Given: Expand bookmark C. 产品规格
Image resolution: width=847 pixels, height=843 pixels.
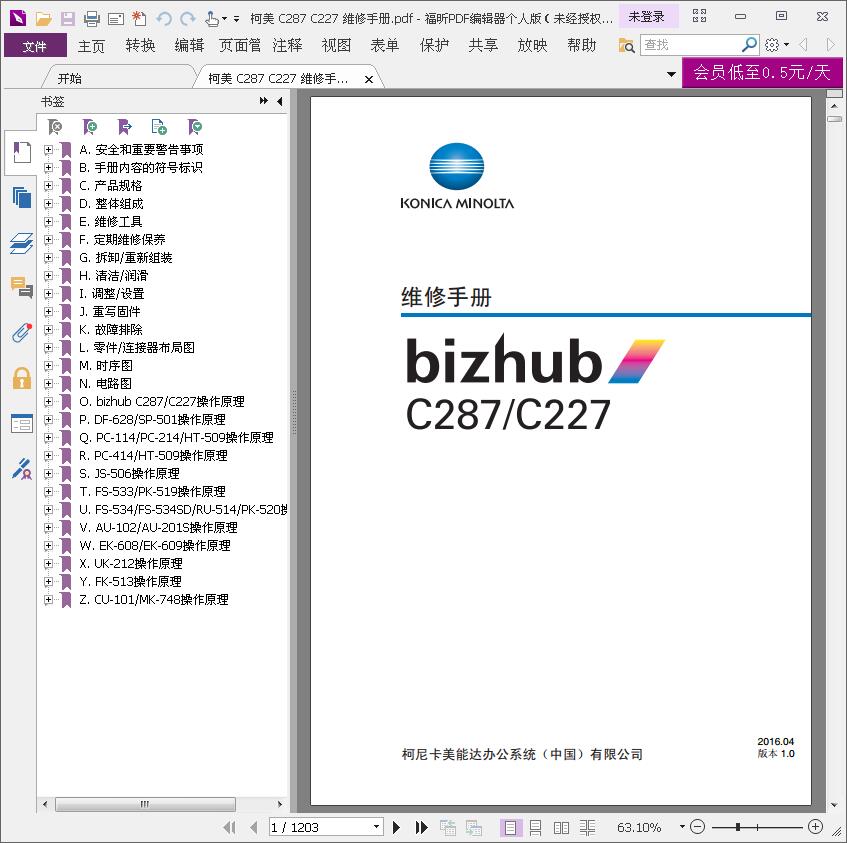Looking at the screenshot, I should [x=49, y=186].
